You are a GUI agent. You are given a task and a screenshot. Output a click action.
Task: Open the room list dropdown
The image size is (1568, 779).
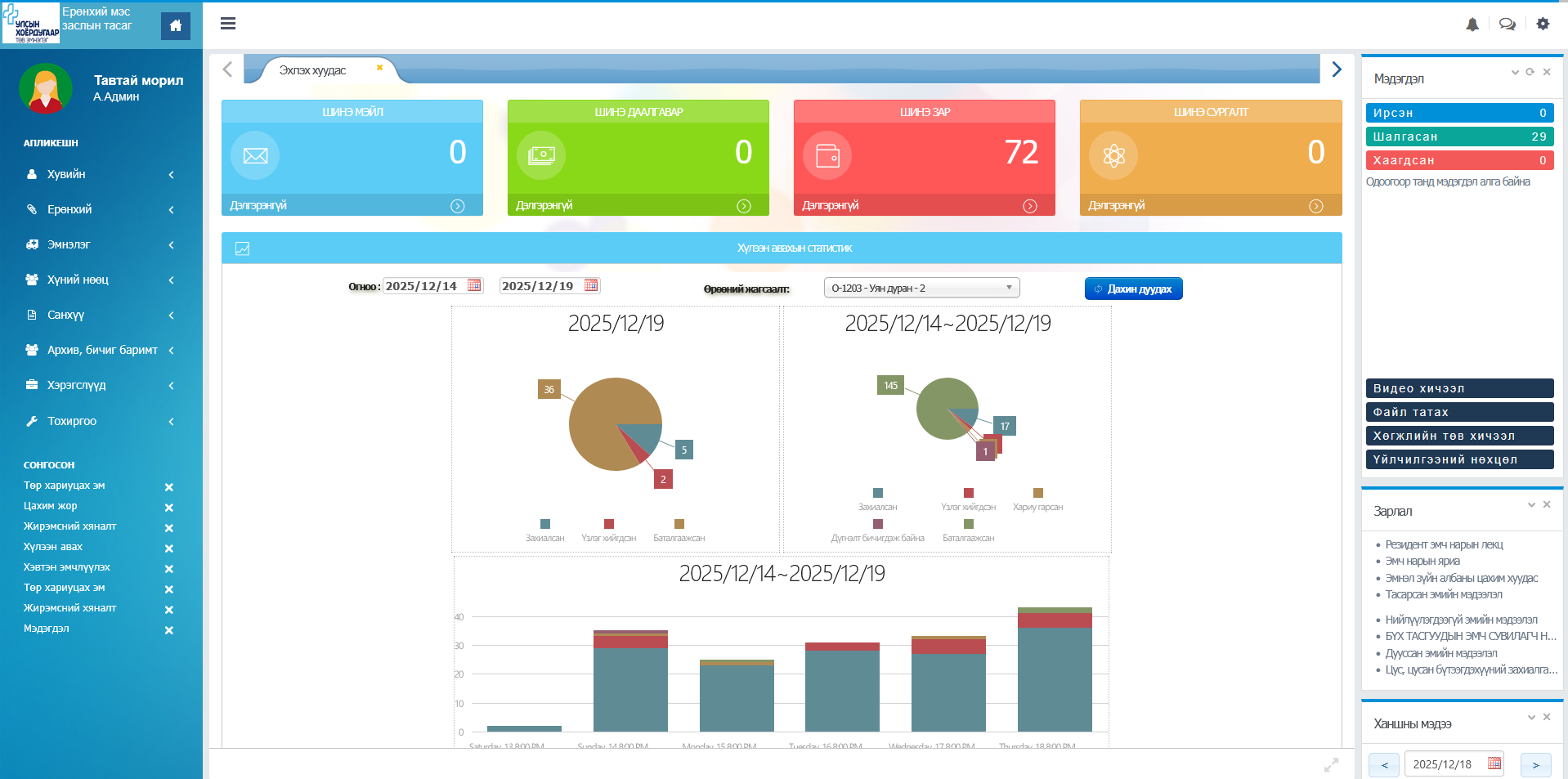coord(921,288)
